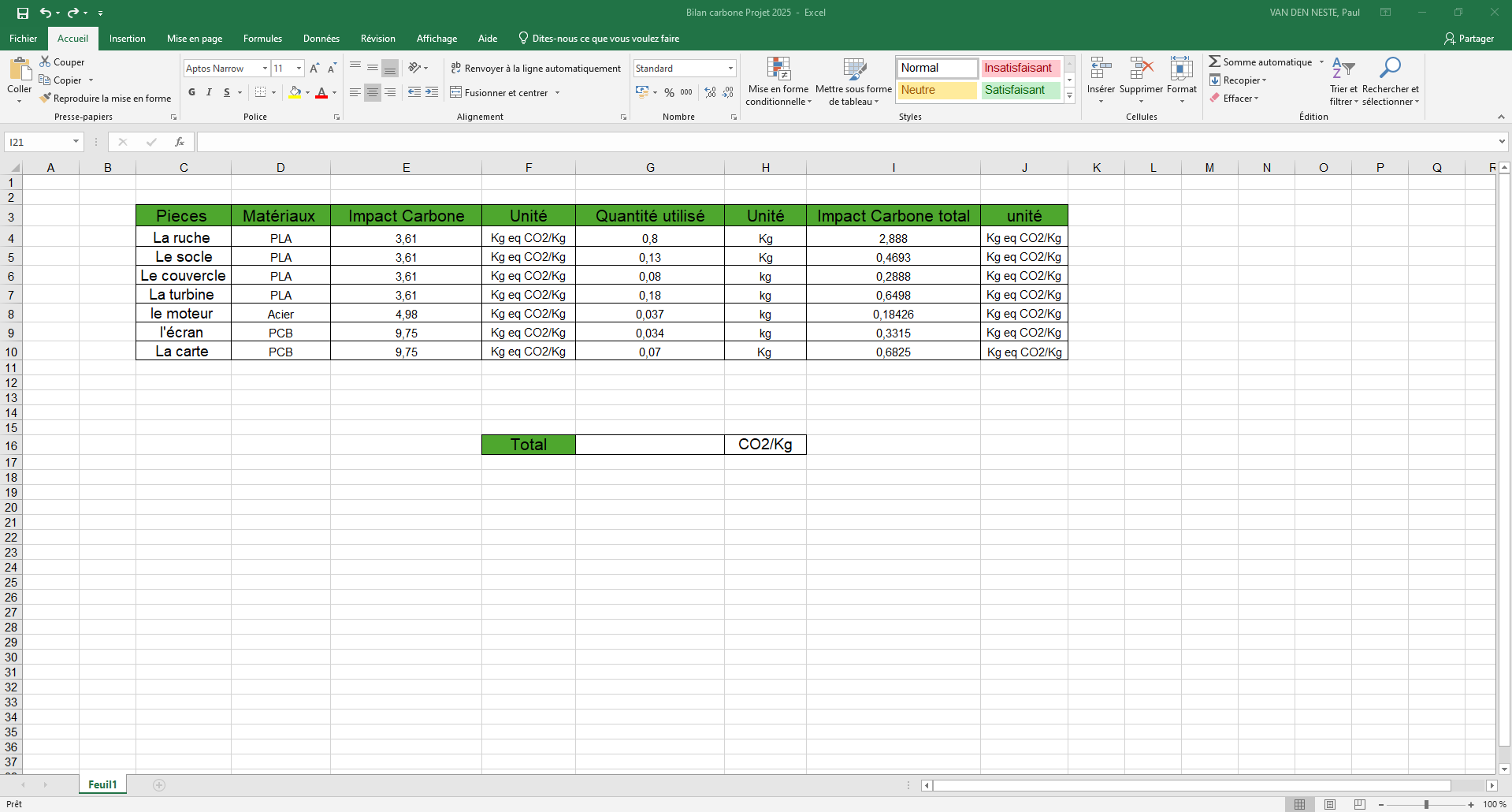Viewport: 1512px width, 812px height.
Task: Click the Trier et filtrer icon
Action: (1343, 69)
